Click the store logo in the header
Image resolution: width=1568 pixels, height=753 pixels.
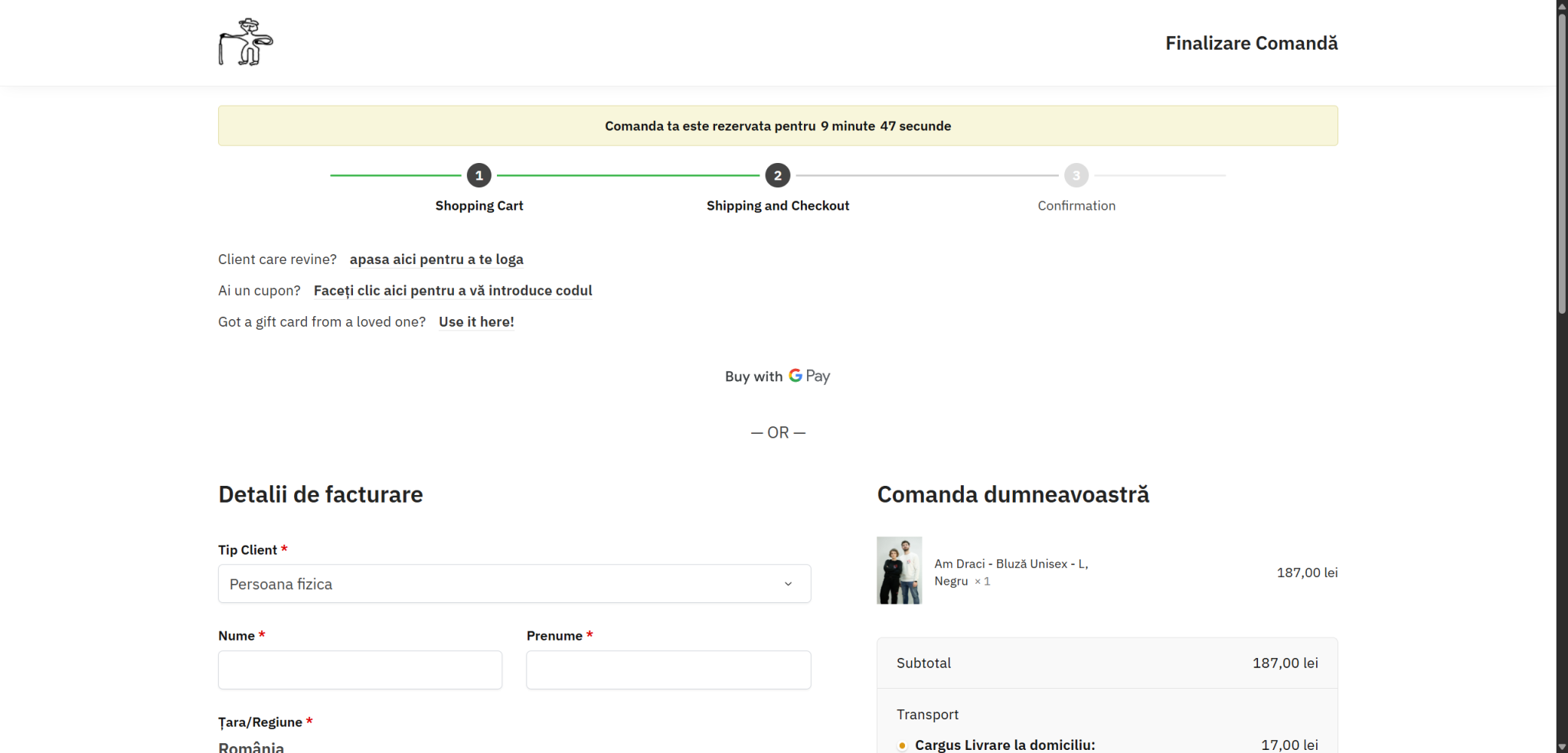click(x=246, y=42)
